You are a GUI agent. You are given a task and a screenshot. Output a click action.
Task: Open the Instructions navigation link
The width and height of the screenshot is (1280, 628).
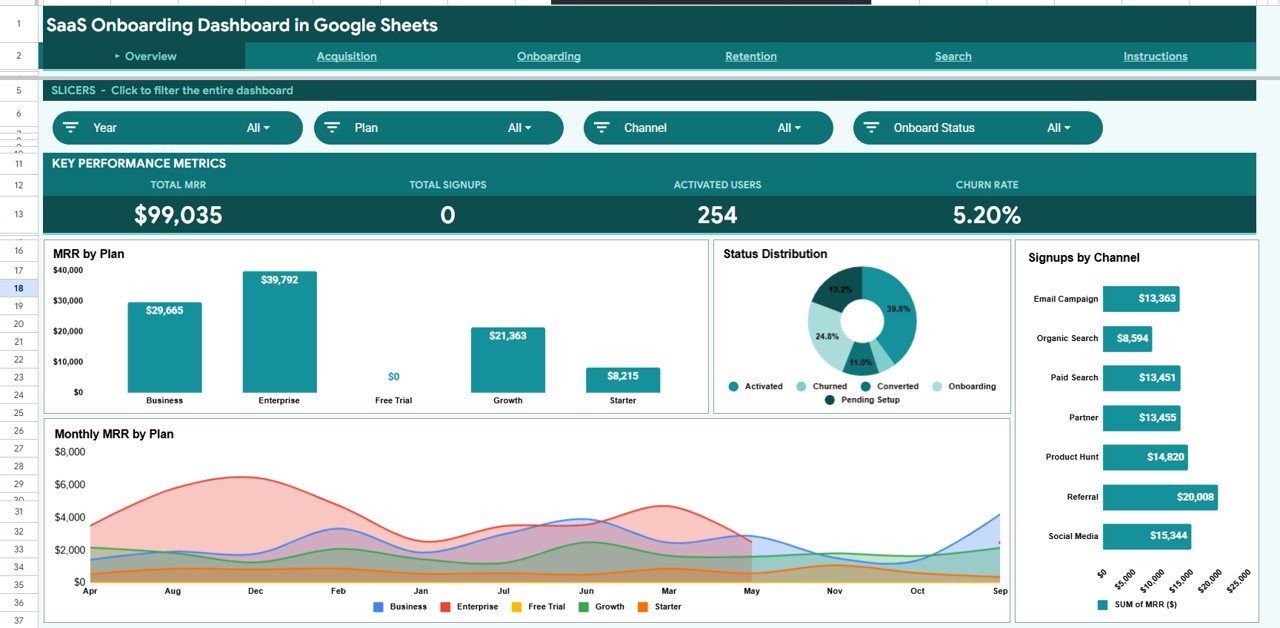[1155, 56]
